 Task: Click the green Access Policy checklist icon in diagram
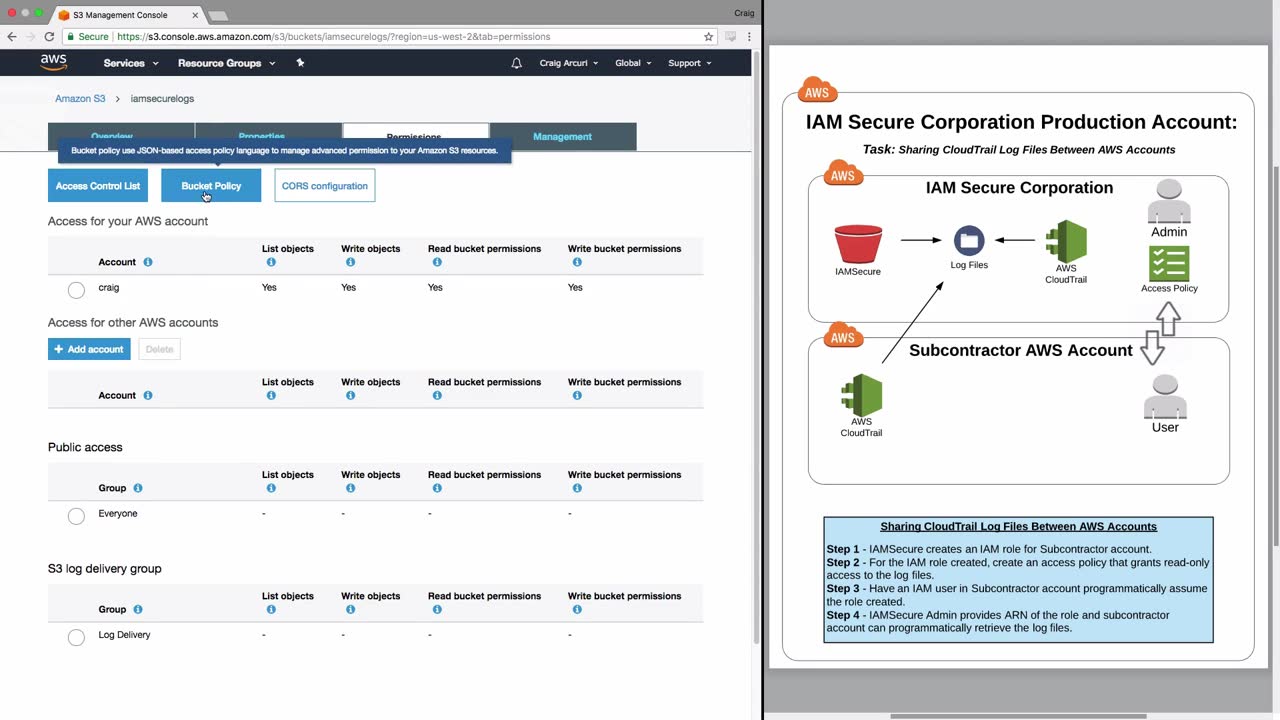[x=1169, y=264]
